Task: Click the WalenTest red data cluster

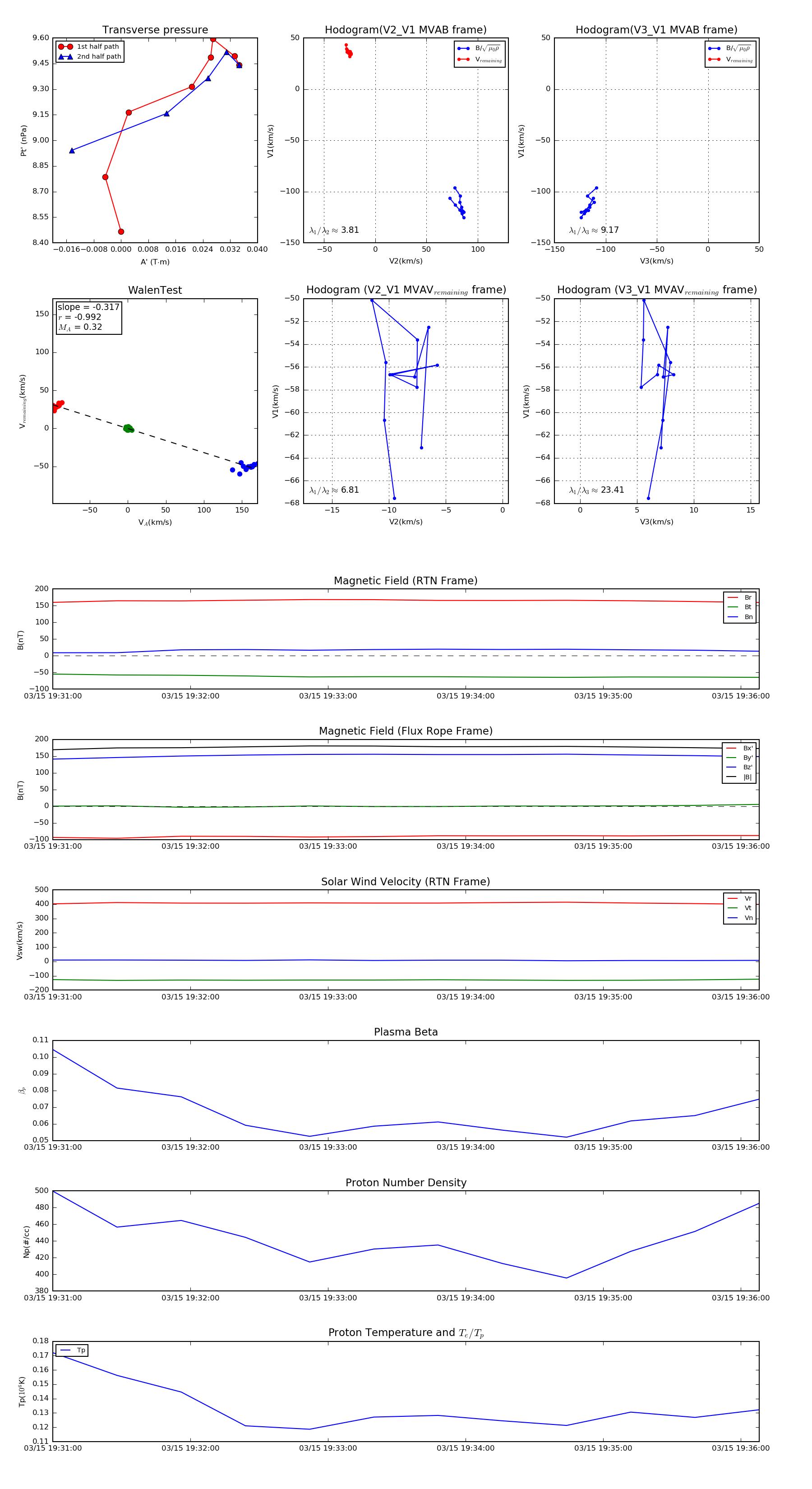Action: coord(57,406)
